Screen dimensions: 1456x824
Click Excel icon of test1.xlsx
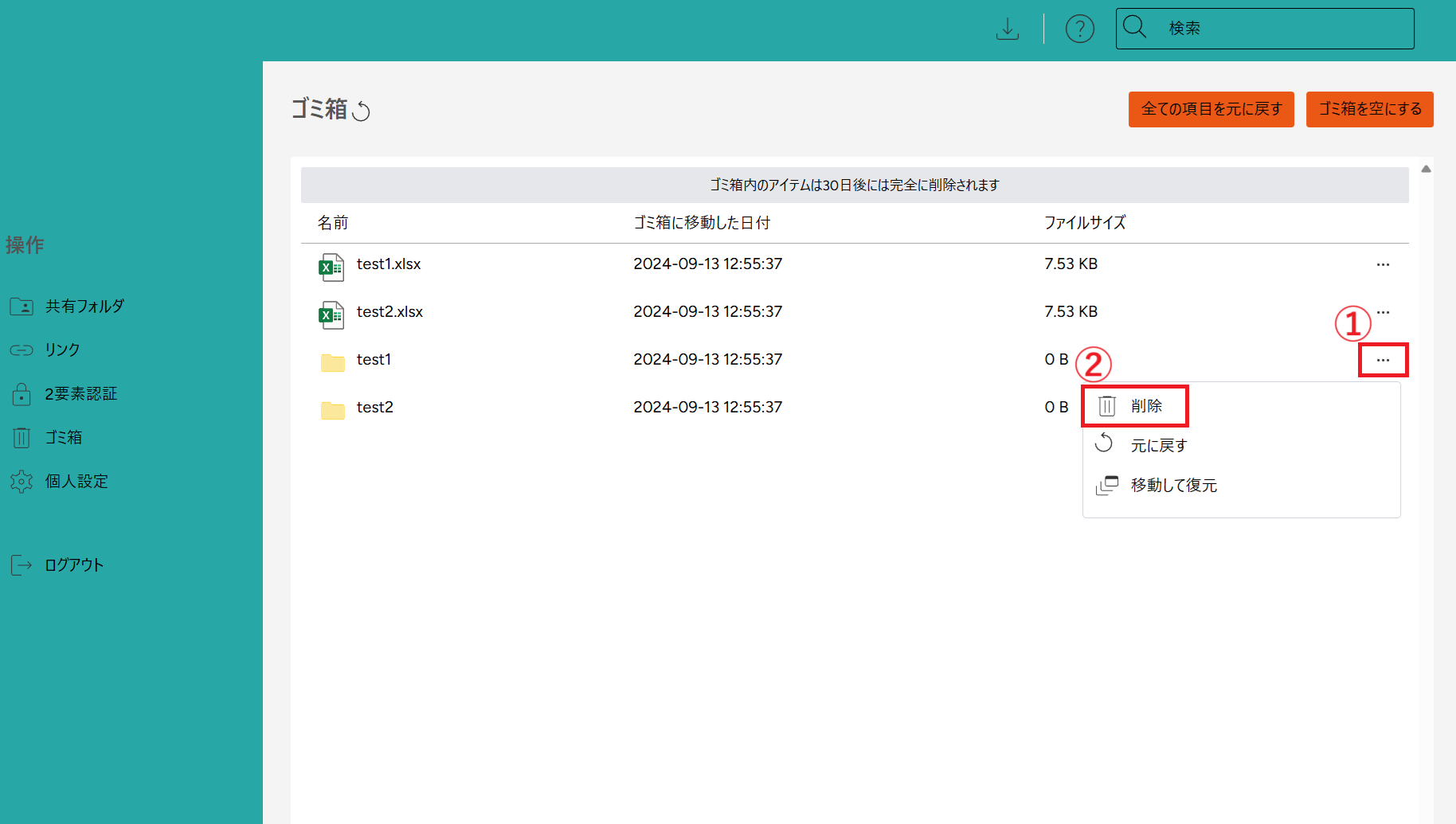[x=331, y=267]
